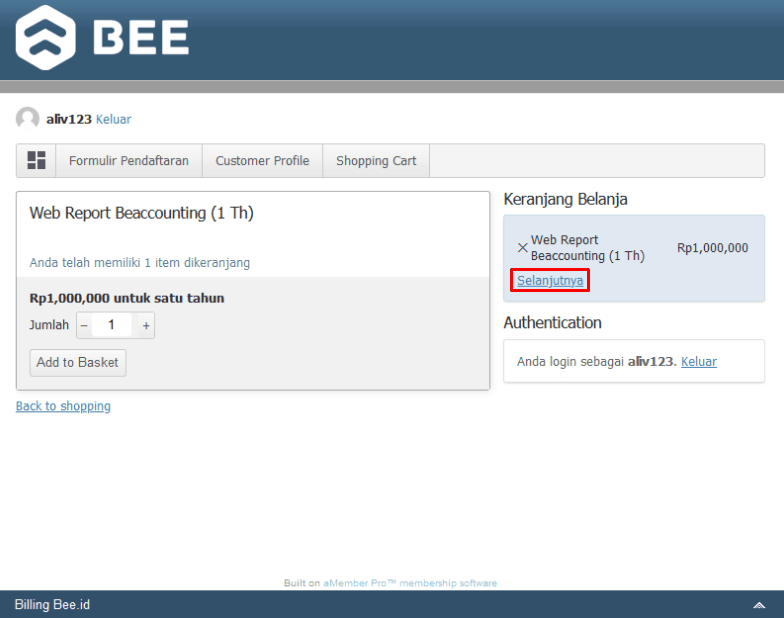The image size is (784, 618).
Task: Click the Web Report Beaccounting (1 Th) heading
Action: point(142,213)
